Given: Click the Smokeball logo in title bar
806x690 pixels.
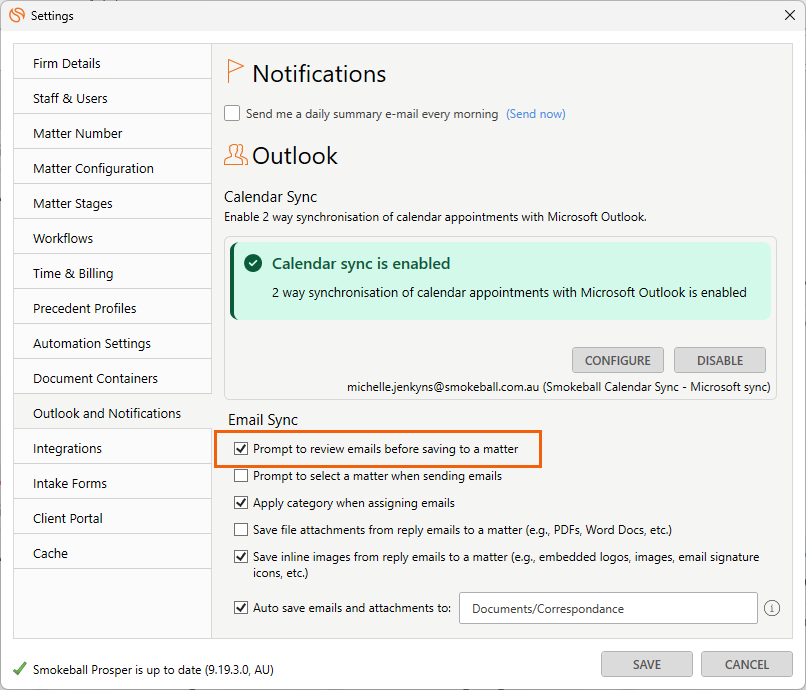Looking at the screenshot, I should pyautogui.click(x=16, y=15).
